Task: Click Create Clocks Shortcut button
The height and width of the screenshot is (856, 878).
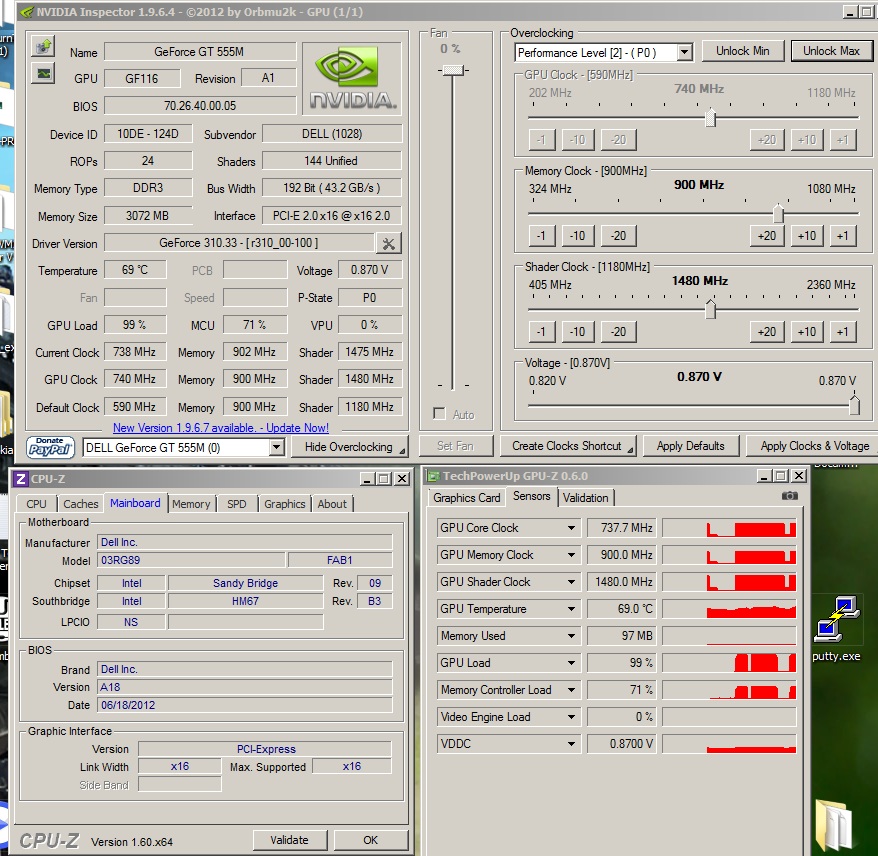Action: (x=567, y=446)
